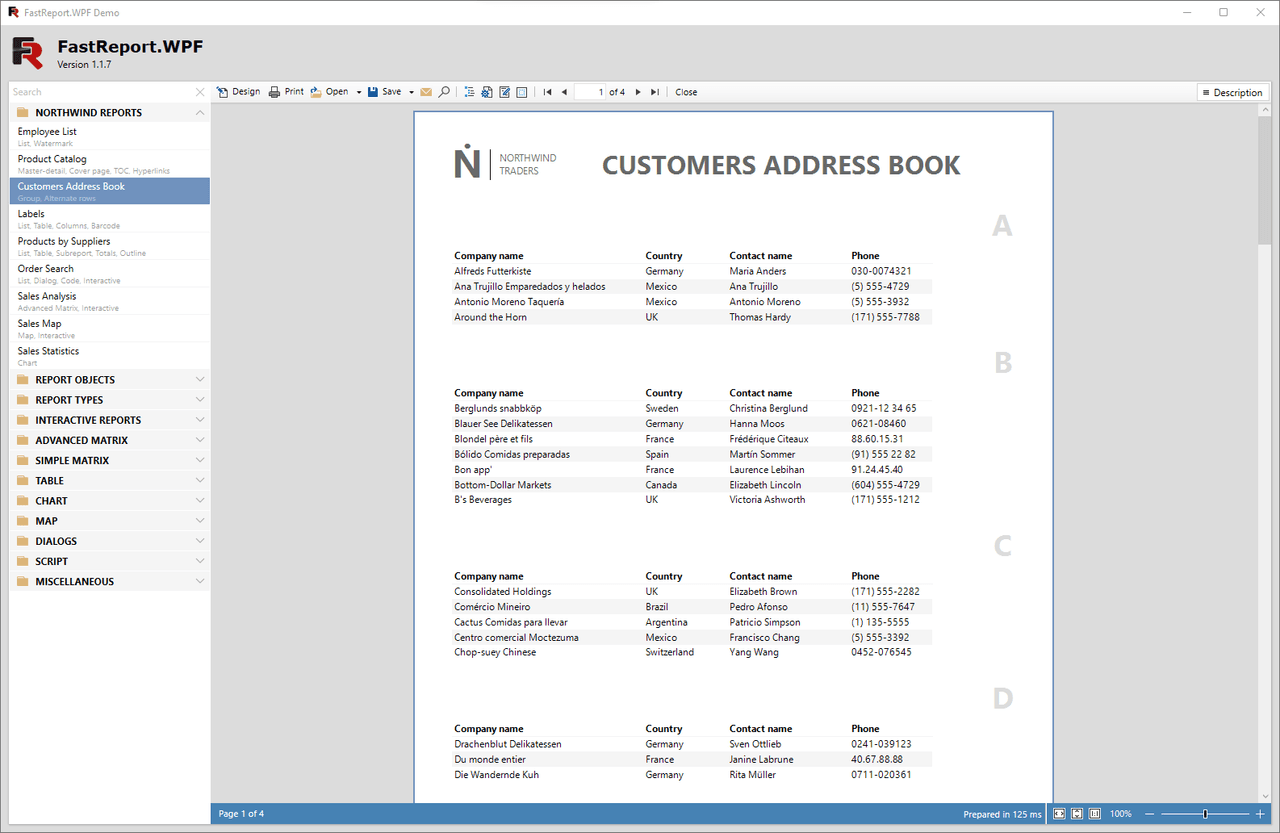The height and width of the screenshot is (833, 1280).
Task: Open the Order Search report
Action: click(110, 274)
